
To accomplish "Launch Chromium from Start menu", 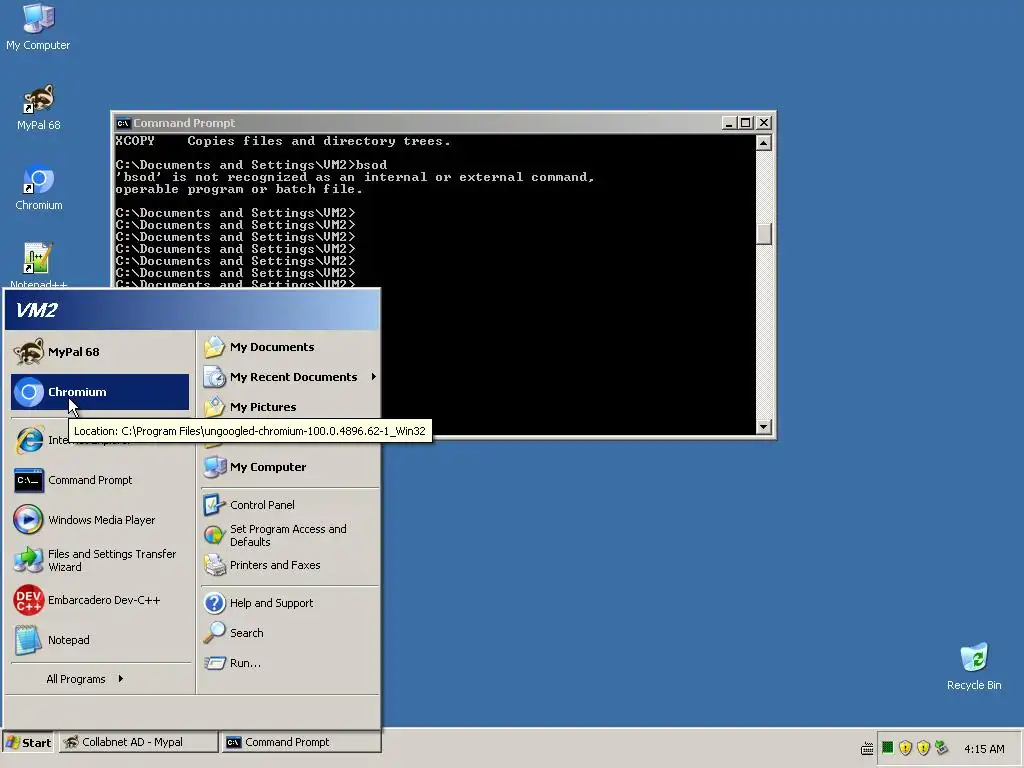I will (100, 392).
